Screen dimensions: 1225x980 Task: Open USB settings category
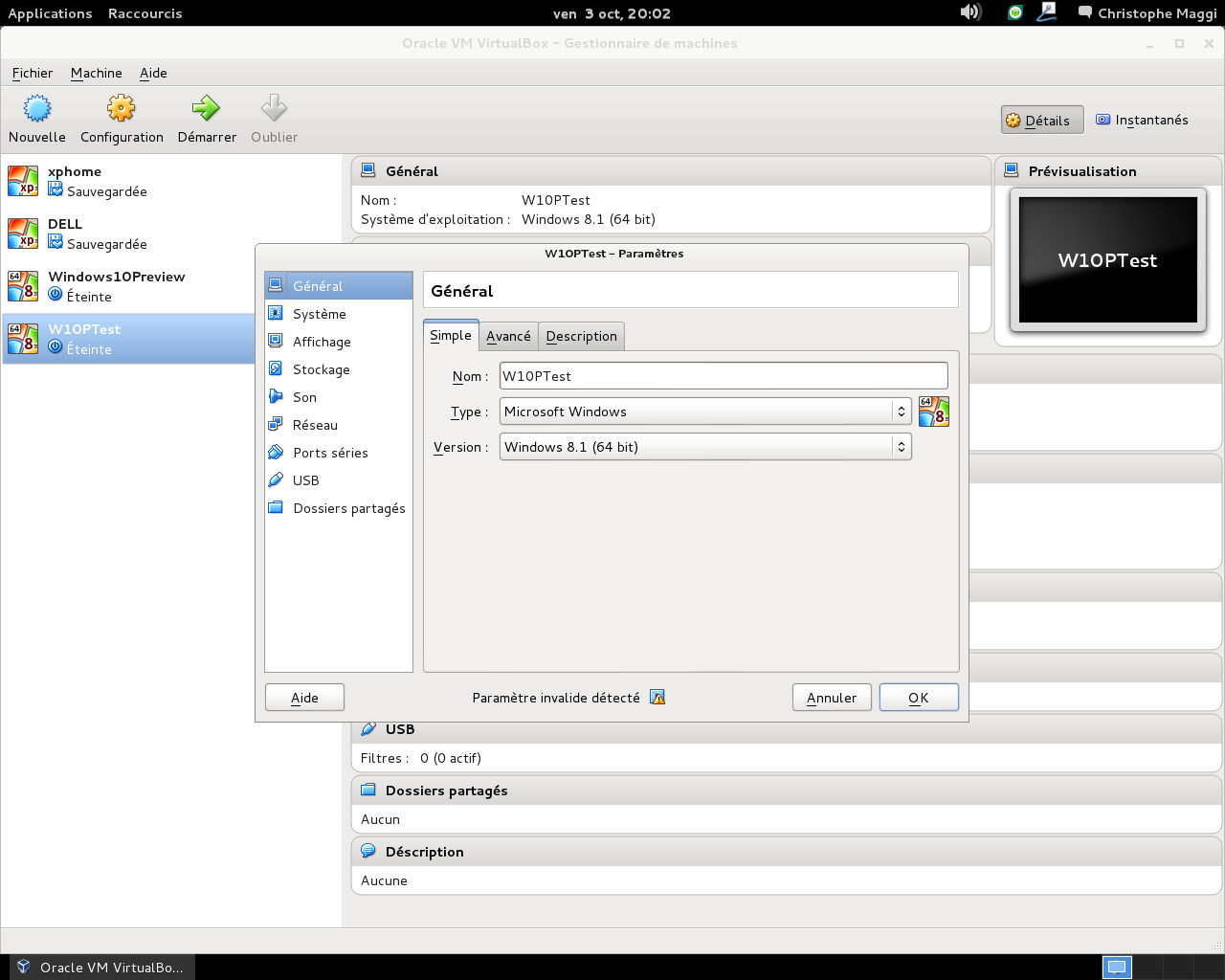339,480
